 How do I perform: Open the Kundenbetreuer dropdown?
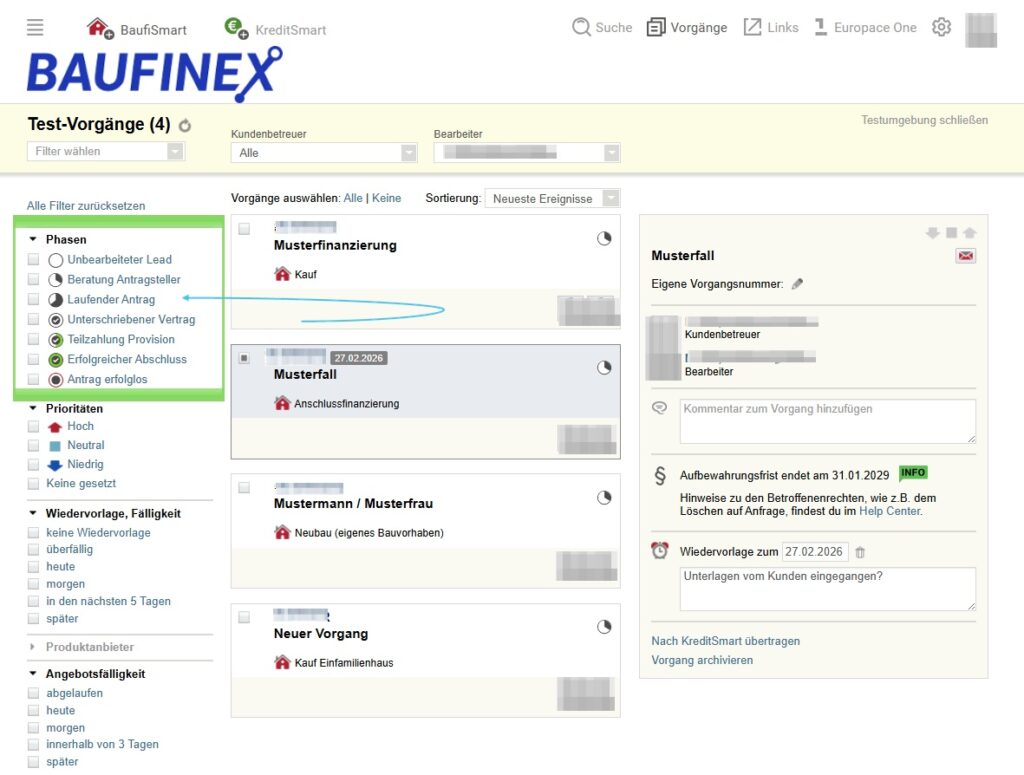(x=323, y=153)
